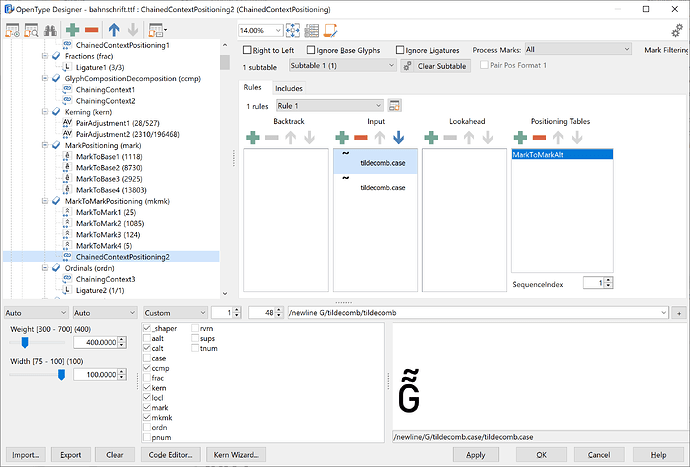Move the Input glyph down

pyautogui.click(x=398, y=136)
